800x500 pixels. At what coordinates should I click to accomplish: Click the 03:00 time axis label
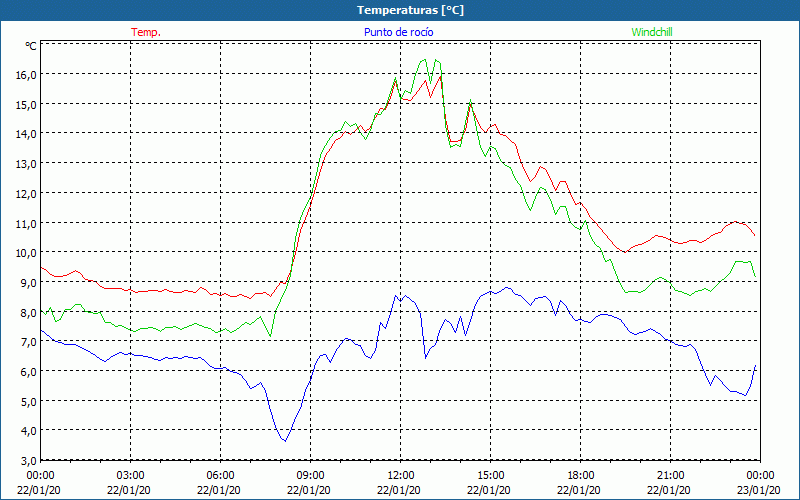pyautogui.click(x=131, y=476)
